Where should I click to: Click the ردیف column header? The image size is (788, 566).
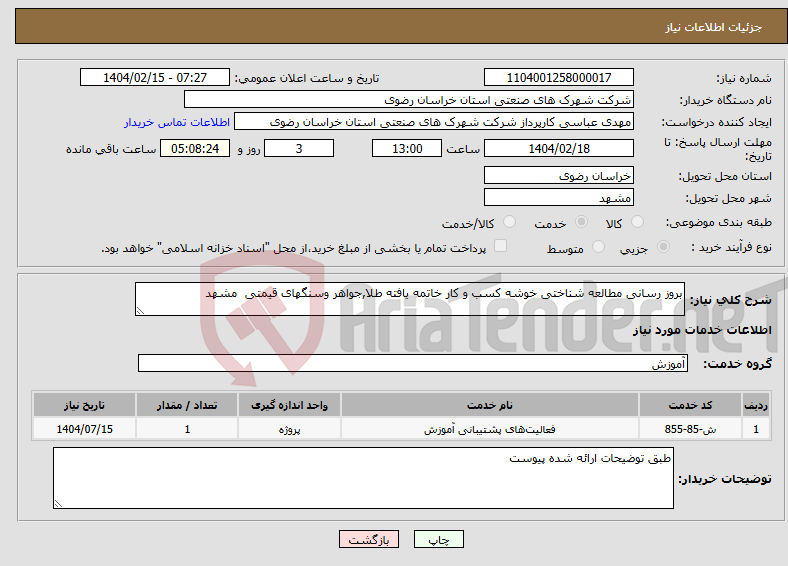(x=756, y=405)
